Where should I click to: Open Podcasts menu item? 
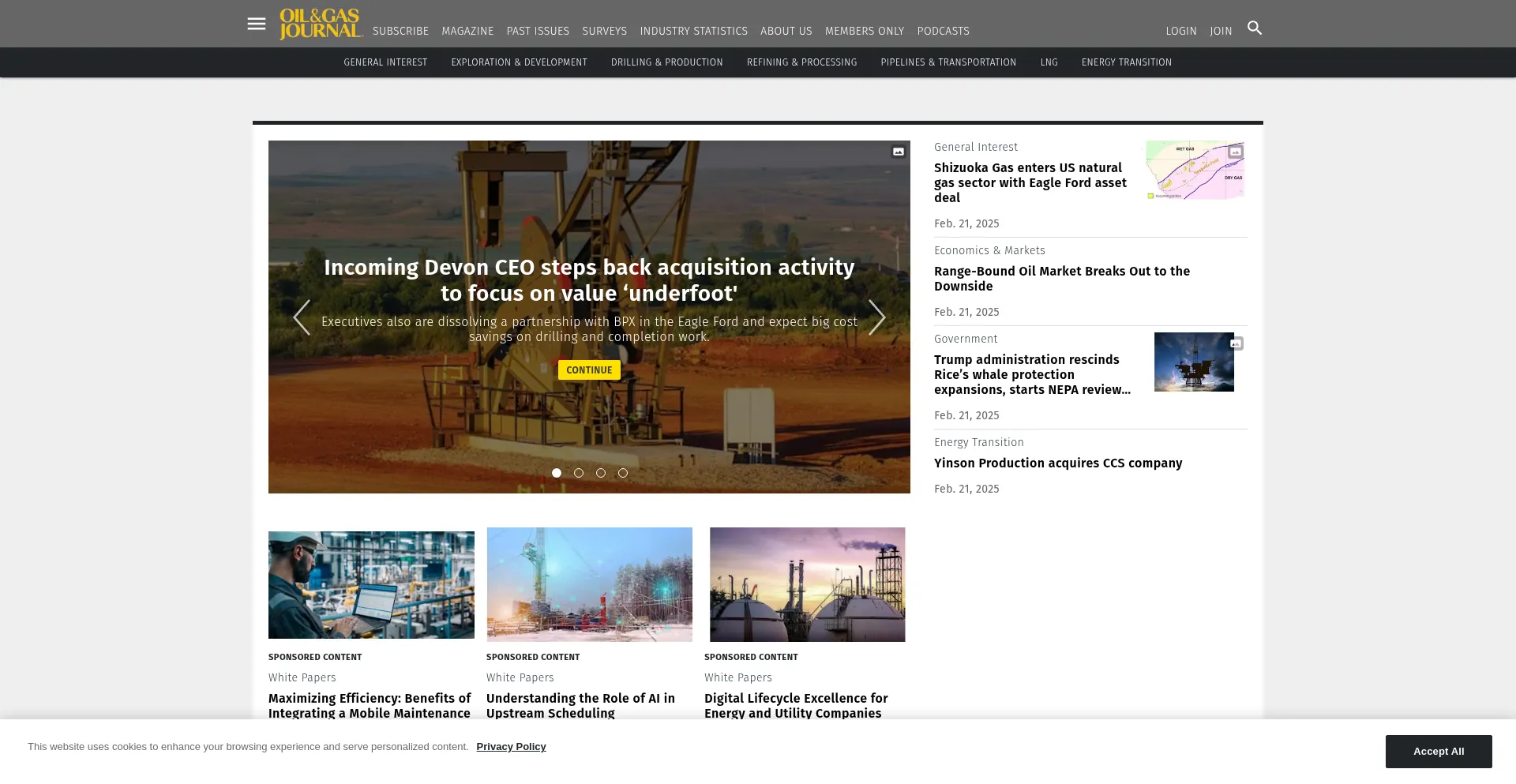(943, 31)
